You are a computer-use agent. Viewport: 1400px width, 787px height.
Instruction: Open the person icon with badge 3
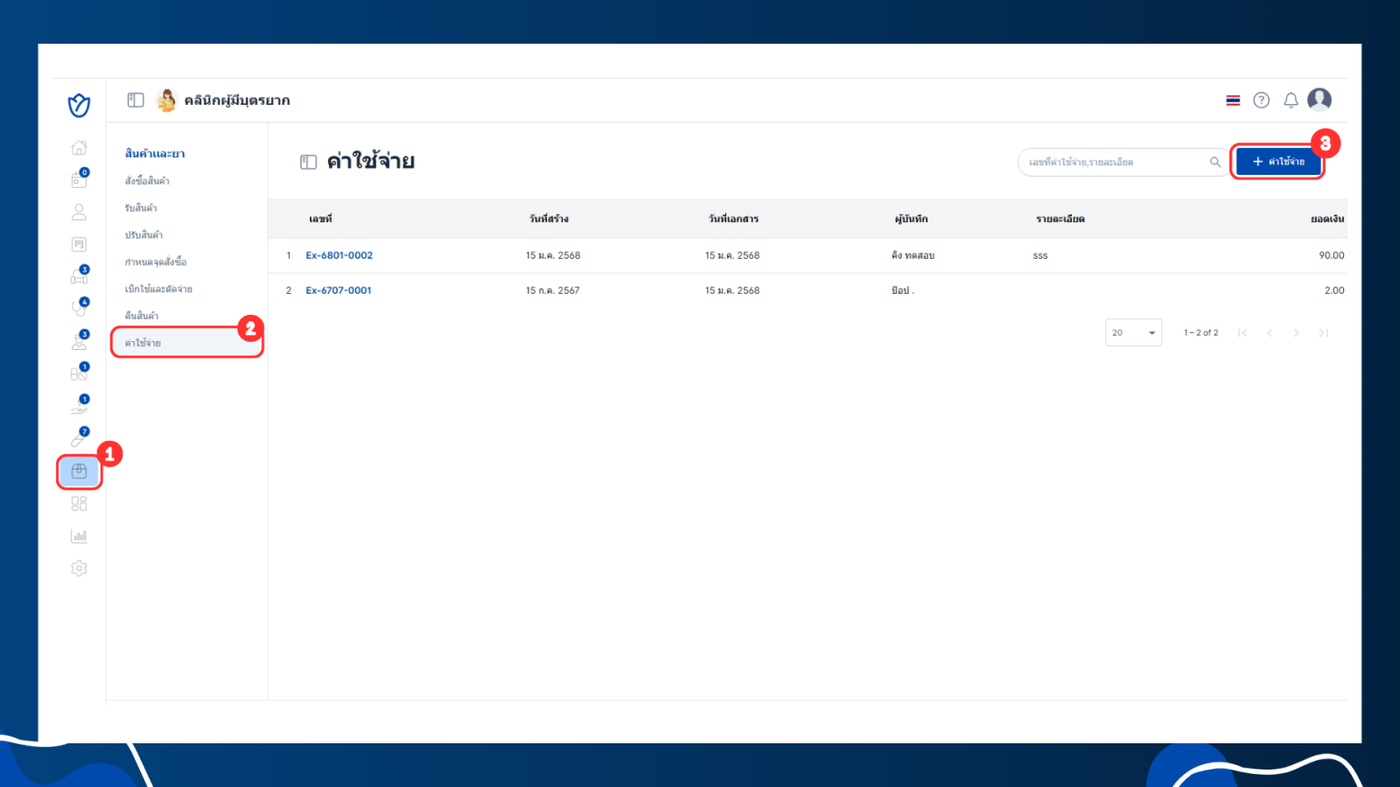coord(79,342)
